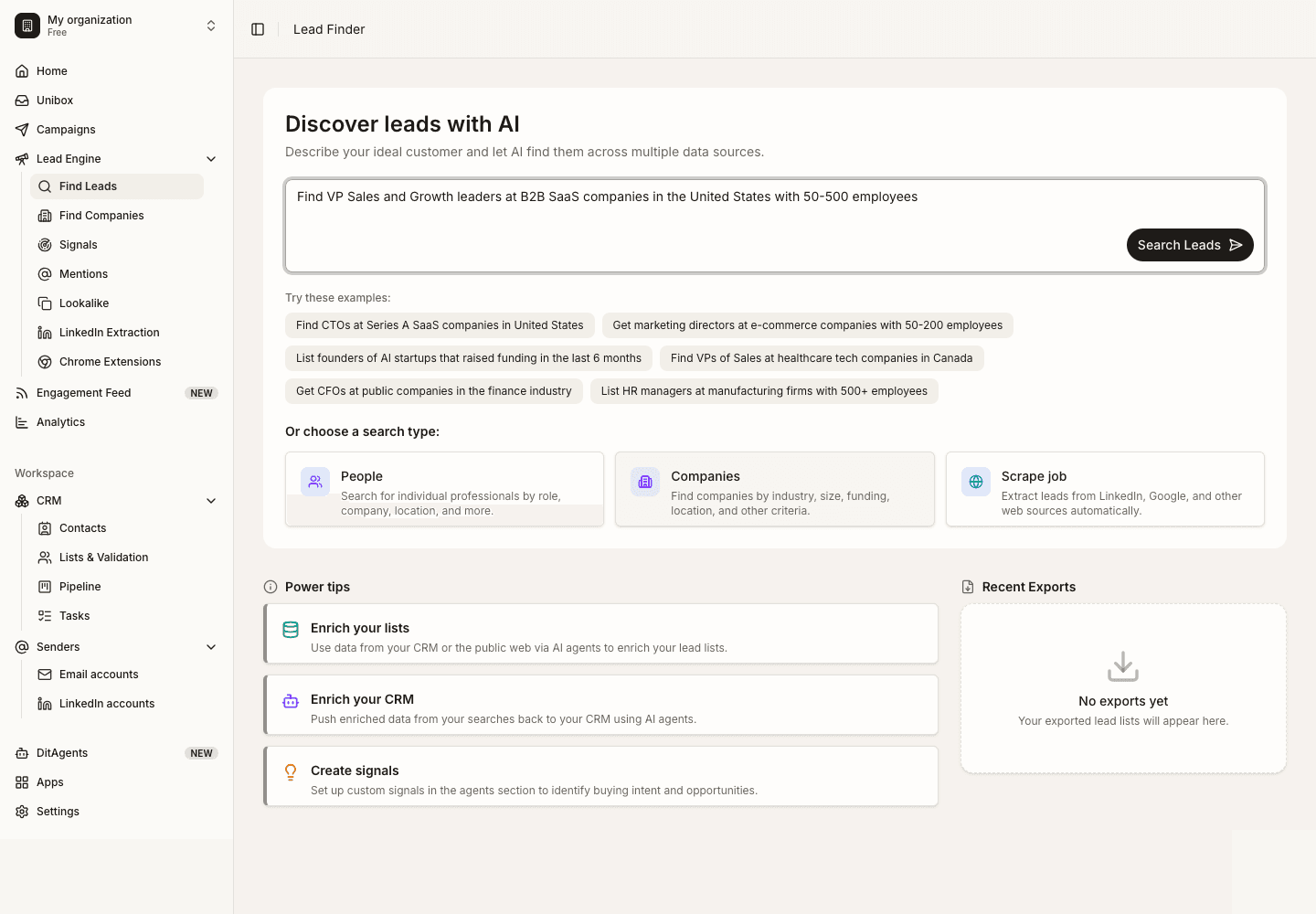The image size is (1316, 914).
Task: Click the LinkedIn Extraction icon
Action: pos(45,333)
